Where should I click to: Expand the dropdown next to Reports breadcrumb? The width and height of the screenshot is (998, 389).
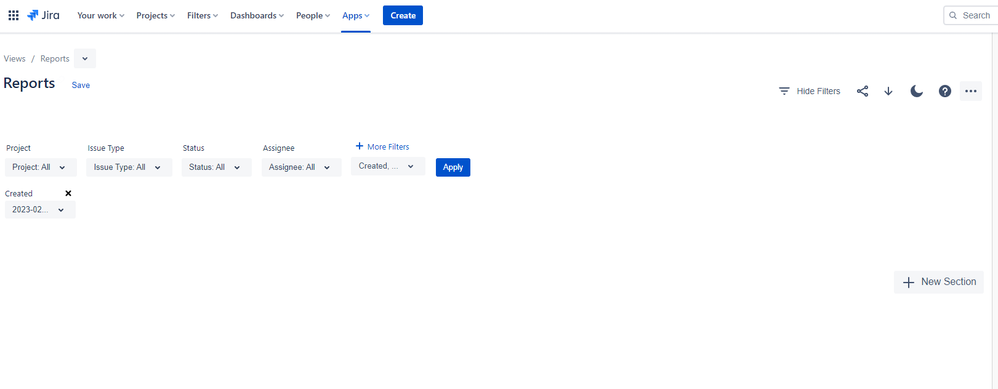click(85, 59)
